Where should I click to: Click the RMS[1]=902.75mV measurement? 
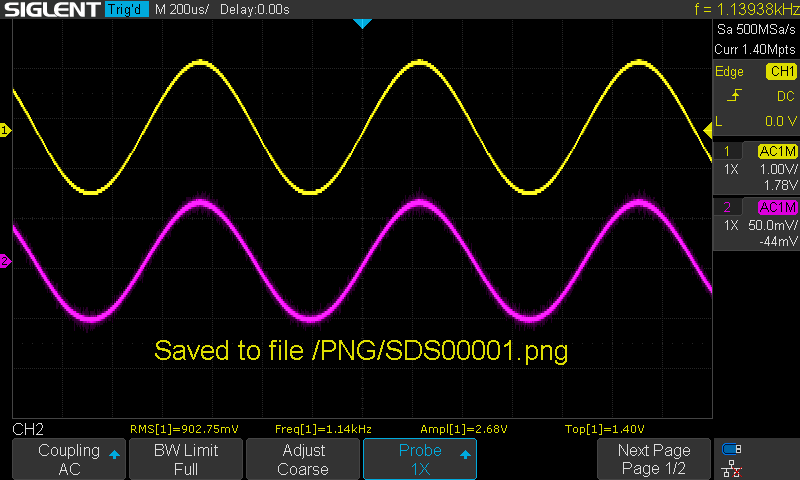pos(184,429)
